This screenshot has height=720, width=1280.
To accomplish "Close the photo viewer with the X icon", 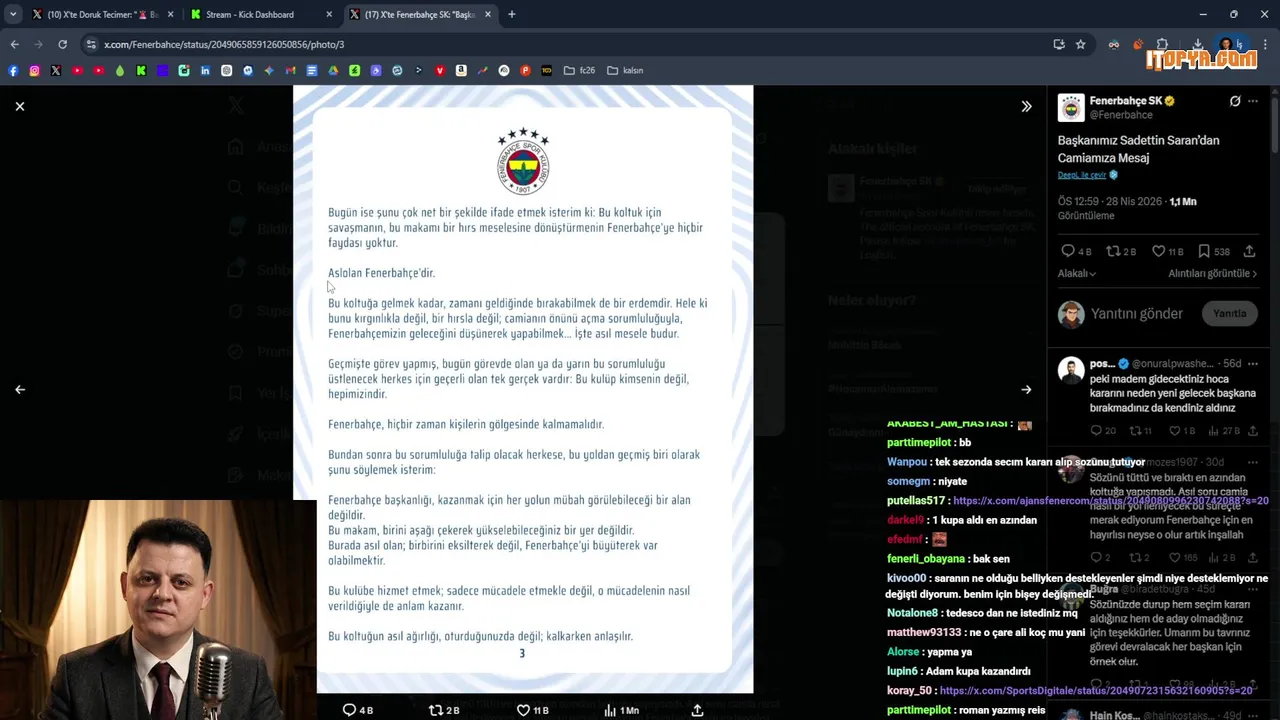I will [x=19, y=106].
